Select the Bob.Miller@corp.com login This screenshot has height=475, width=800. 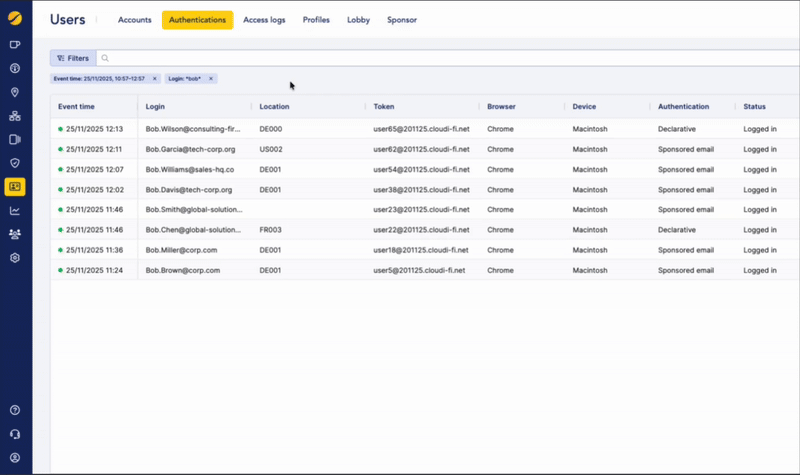tap(181, 250)
